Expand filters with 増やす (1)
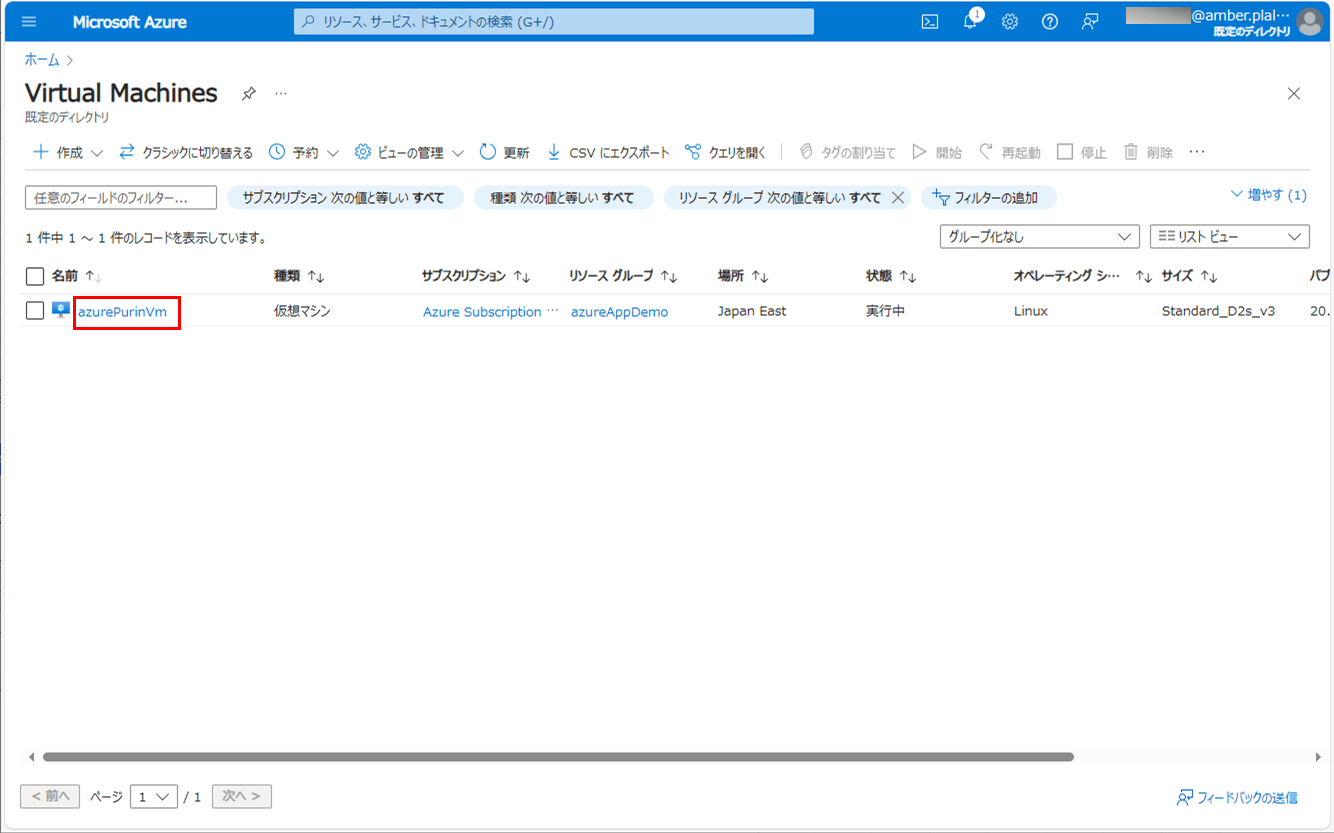This screenshot has height=833, width=1334. click(x=1269, y=195)
